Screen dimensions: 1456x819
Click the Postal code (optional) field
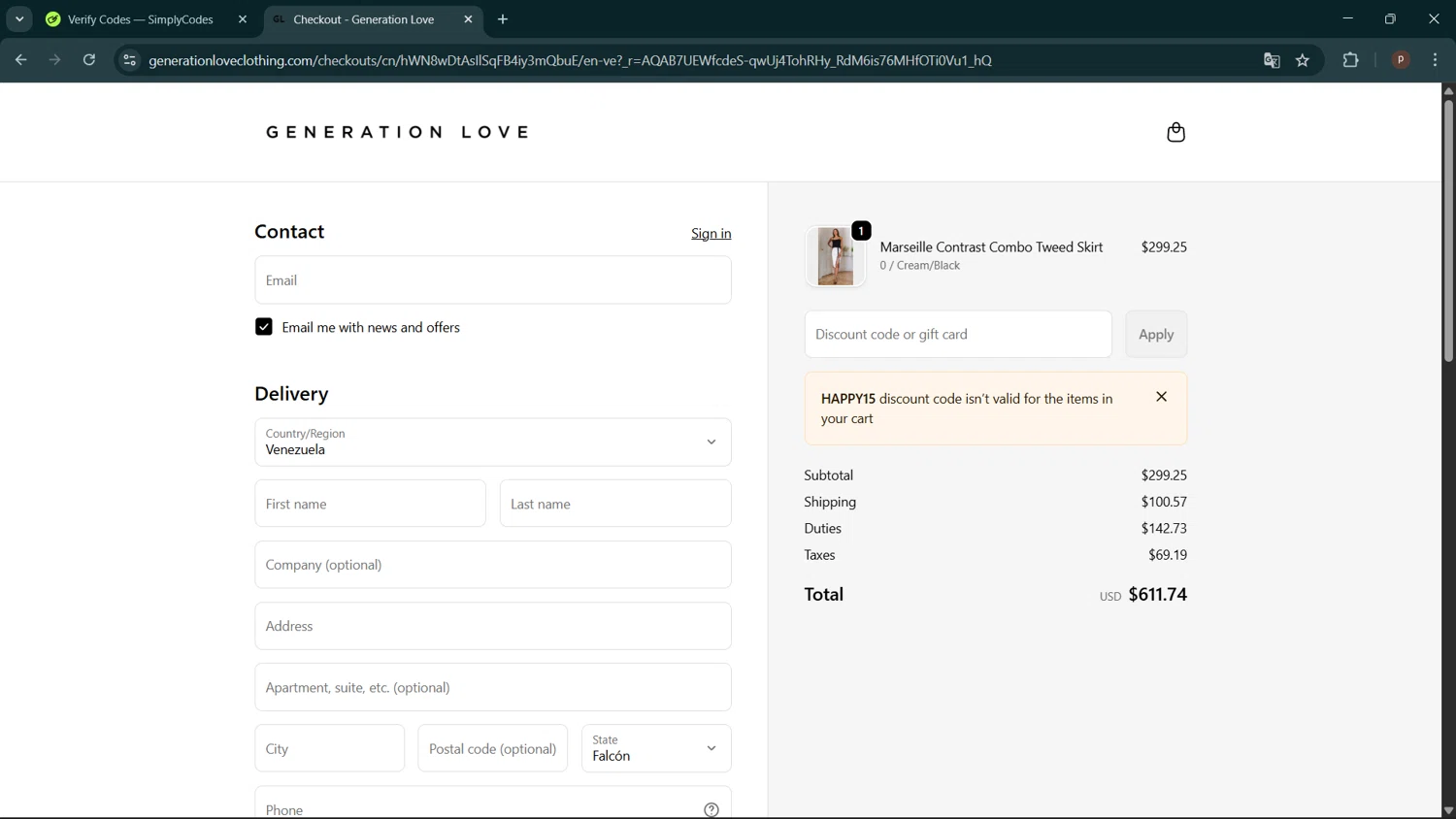coord(493,748)
